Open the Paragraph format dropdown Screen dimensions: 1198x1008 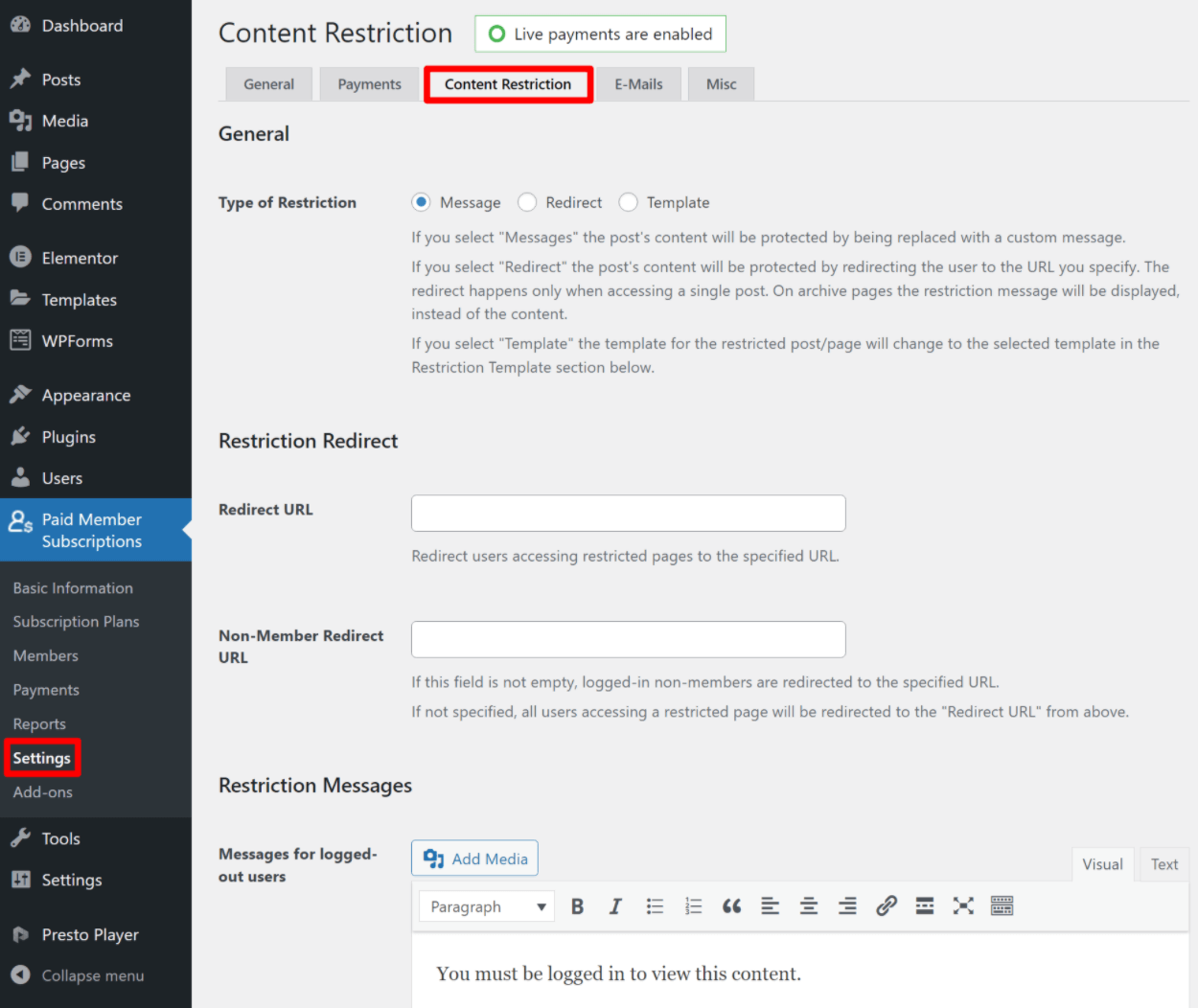[x=488, y=906]
